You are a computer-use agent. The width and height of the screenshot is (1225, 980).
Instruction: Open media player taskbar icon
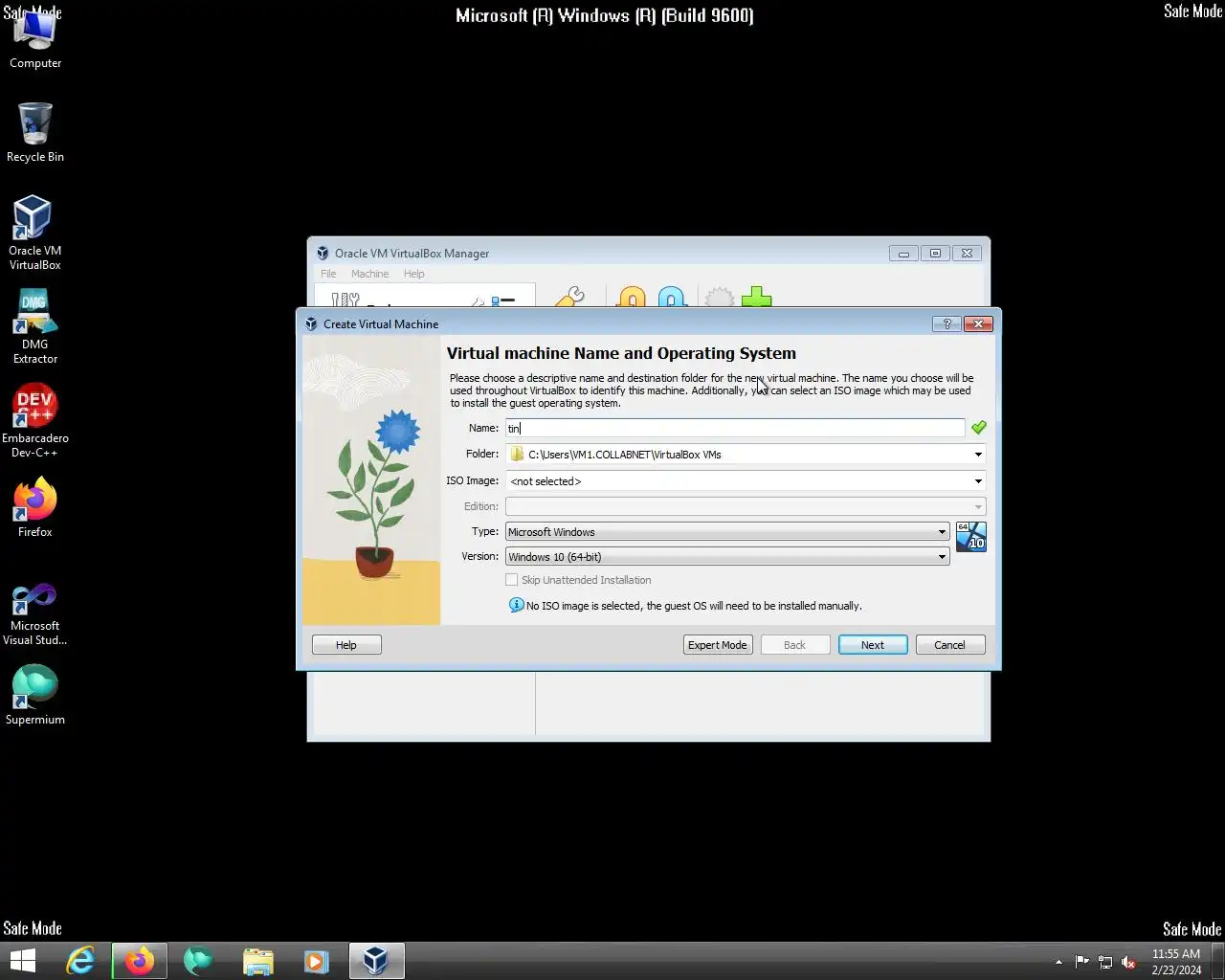(317, 961)
